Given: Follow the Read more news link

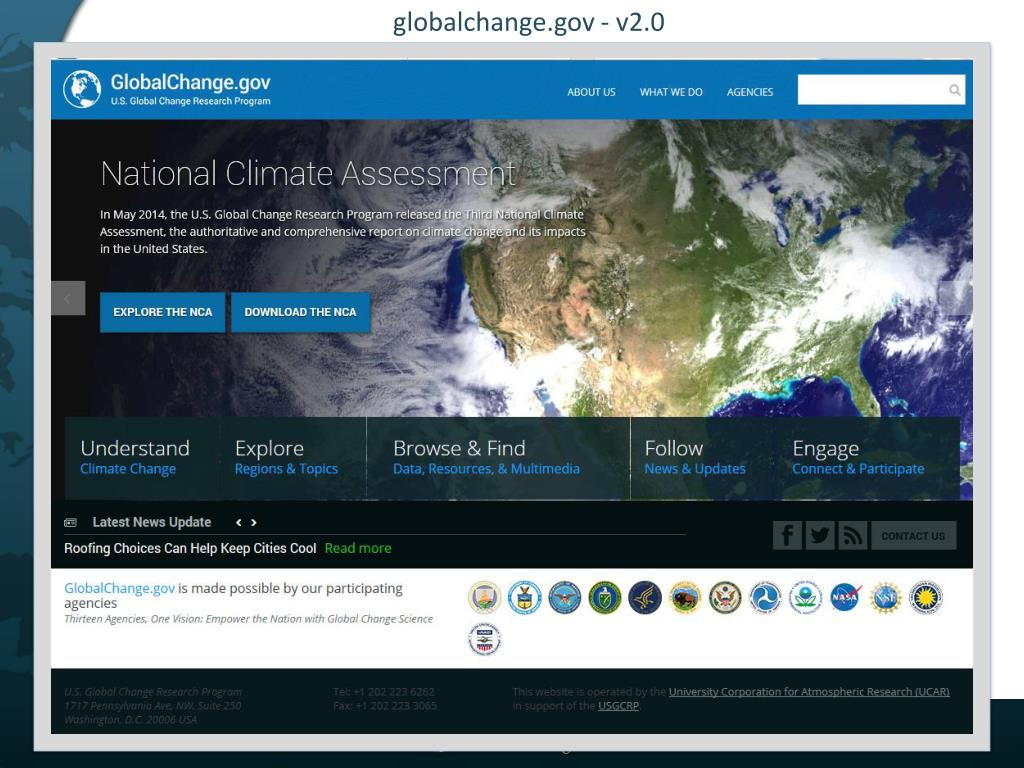Looking at the screenshot, I should pyautogui.click(x=358, y=549).
